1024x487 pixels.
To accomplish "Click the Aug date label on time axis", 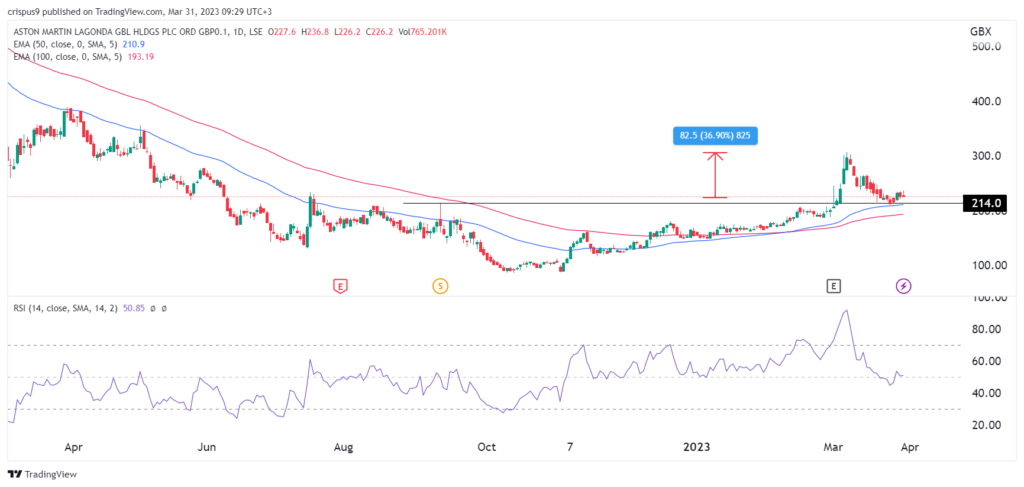I will (x=343, y=447).
